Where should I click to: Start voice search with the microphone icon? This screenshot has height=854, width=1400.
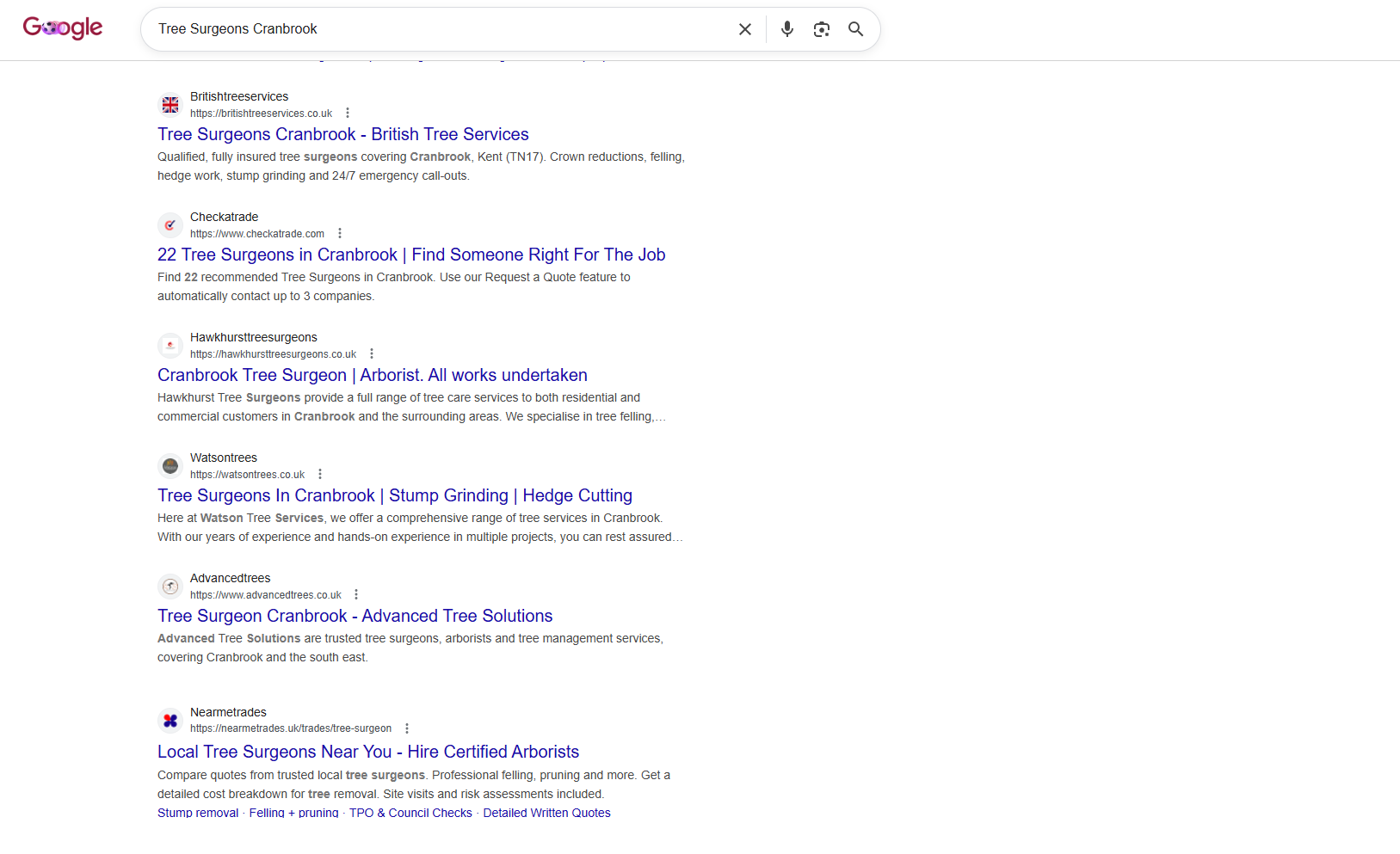click(787, 29)
